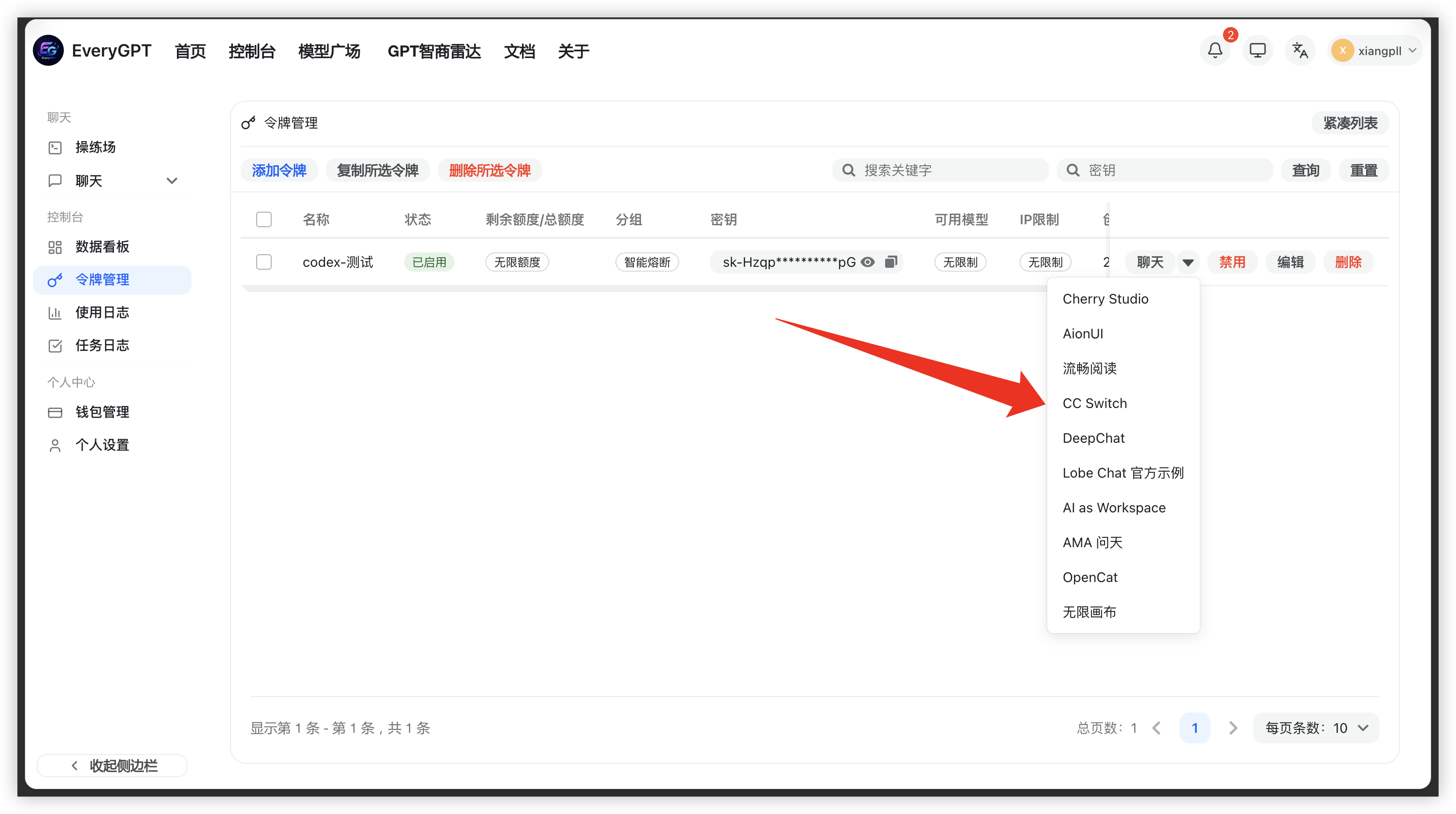Click the 无限额度 quota tag
Image resolution: width=1456 pixels, height=814 pixels.
coord(517,262)
